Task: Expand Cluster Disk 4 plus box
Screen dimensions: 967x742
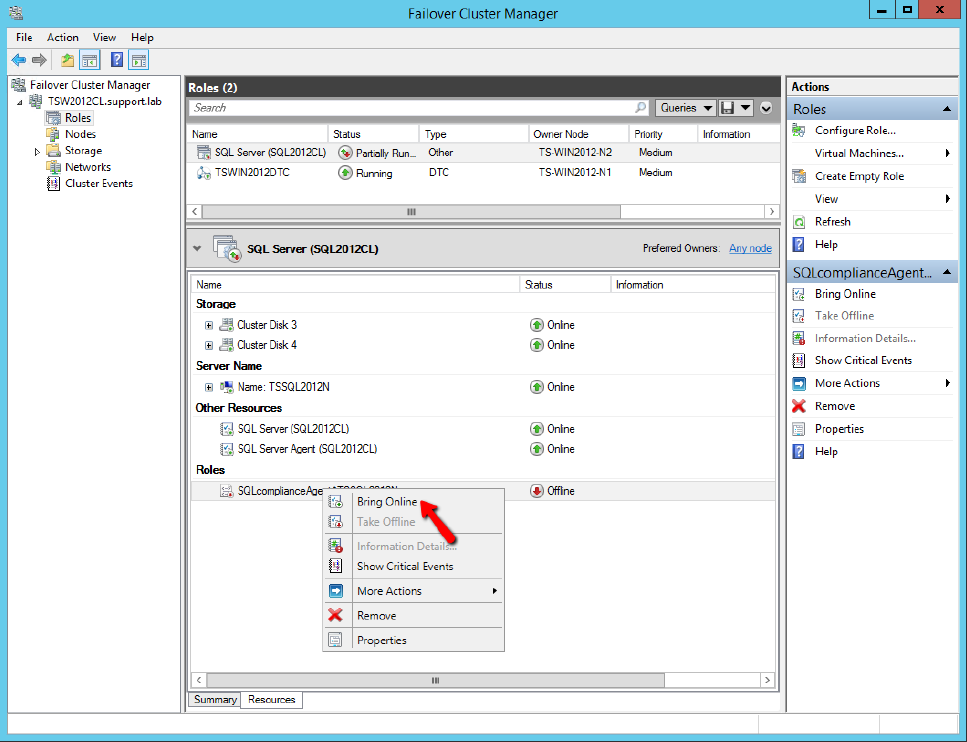Action: pos(209,345)
